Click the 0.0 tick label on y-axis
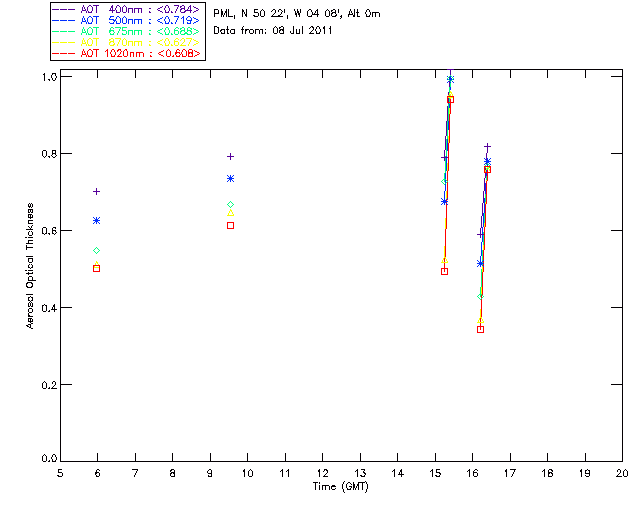640x512 pixels. pos(48,459)
